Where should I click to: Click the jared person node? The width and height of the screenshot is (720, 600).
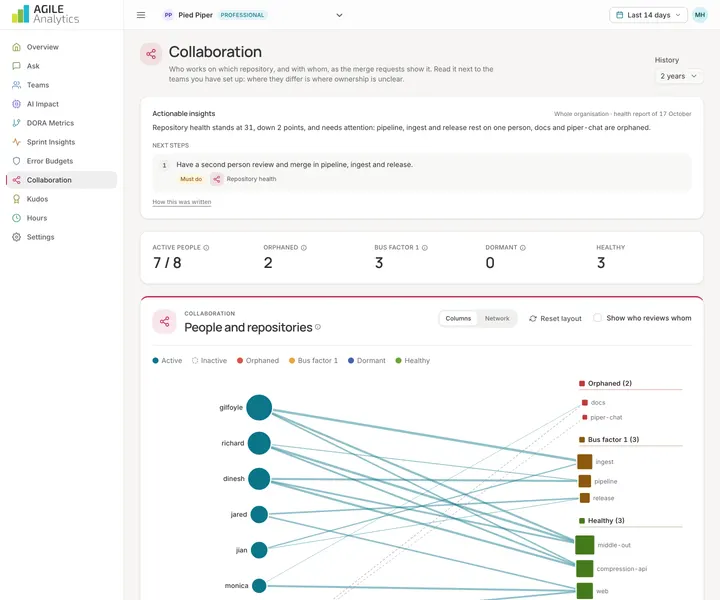coord(259,514)
